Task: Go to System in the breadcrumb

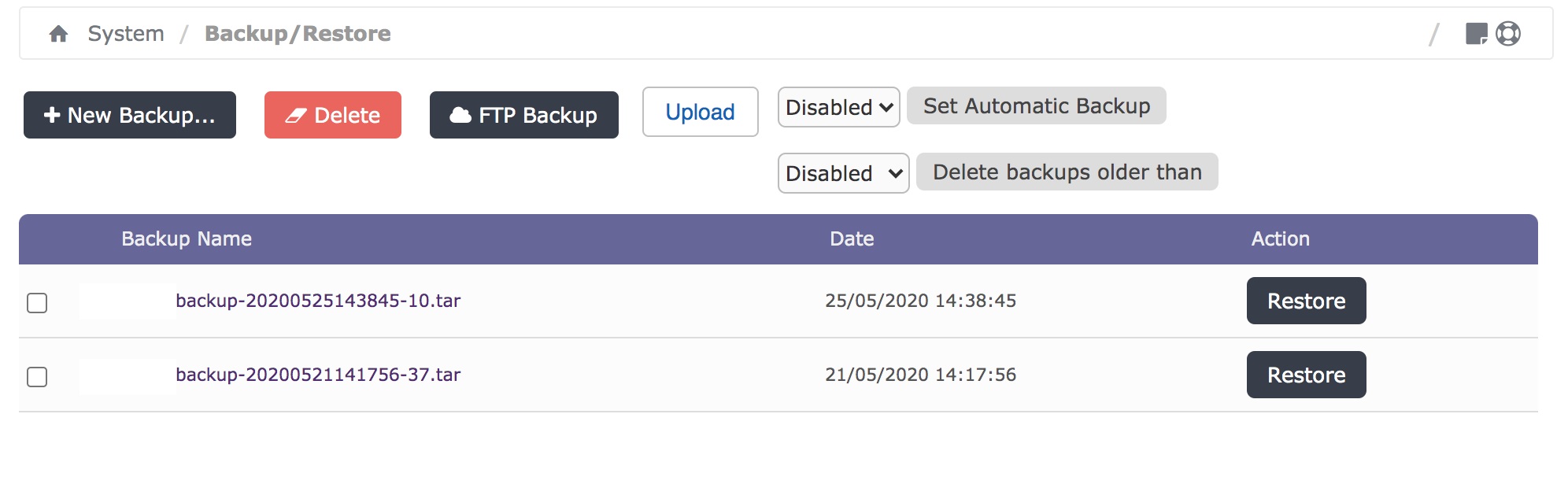Action: point(126,34)
